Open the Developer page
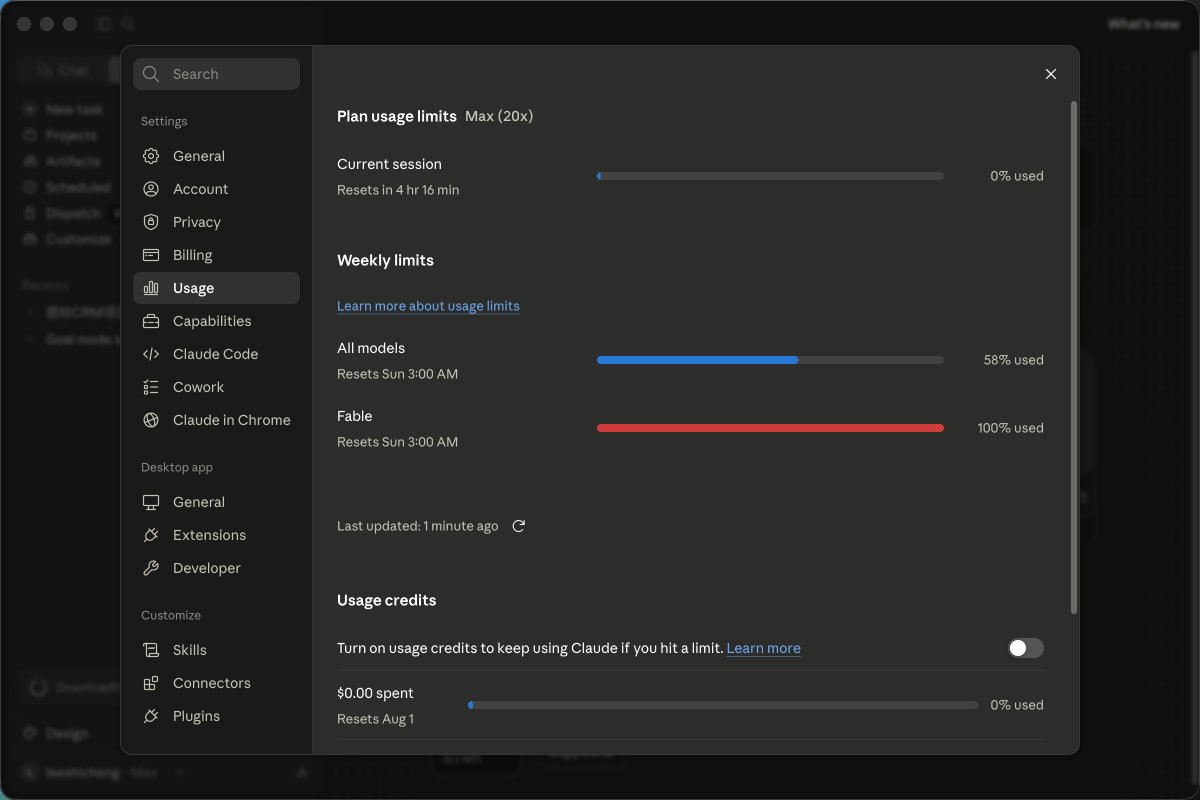This screenshot has width=1200, height=800. tap(216, 568)
